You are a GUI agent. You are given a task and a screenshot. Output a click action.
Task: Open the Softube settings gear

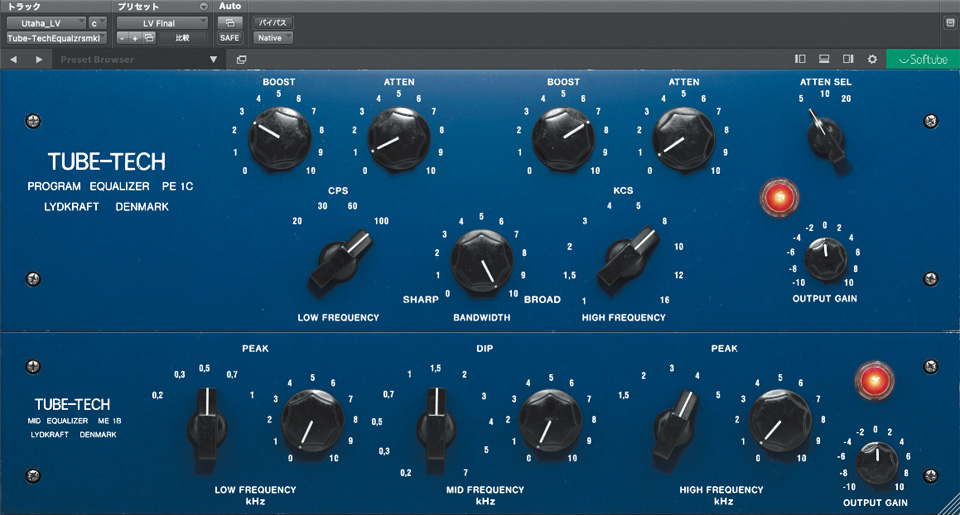pyautogui.click(x=872, y=59)
